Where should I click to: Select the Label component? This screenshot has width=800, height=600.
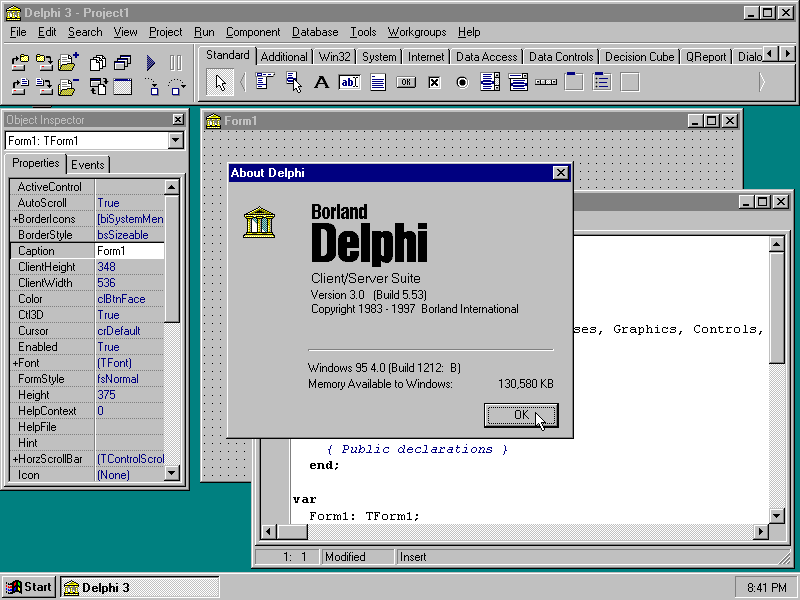click(x=321, y=82)
